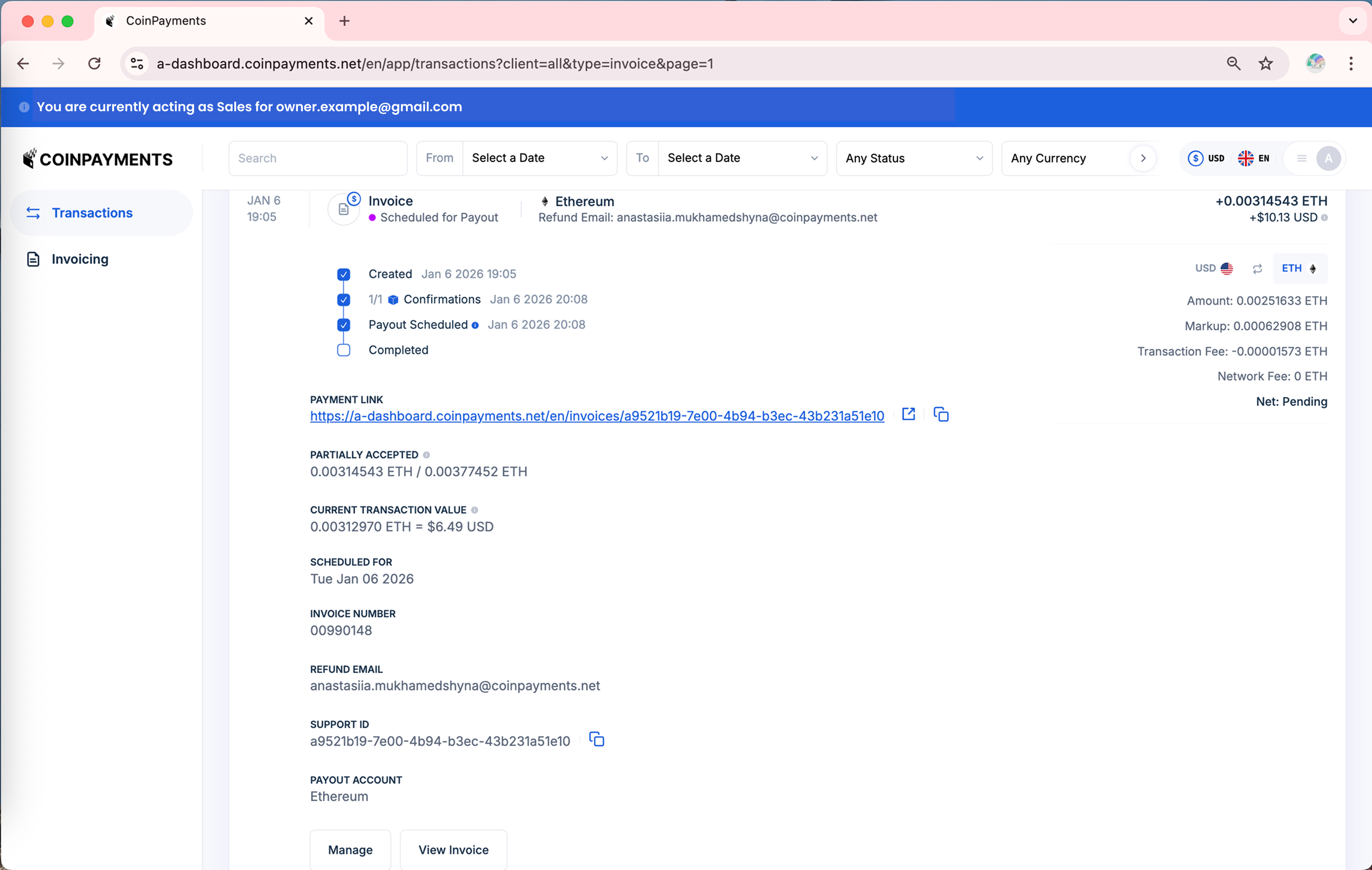
Task: Click the Confirmations step checkbox
Action: coord(343,300)
